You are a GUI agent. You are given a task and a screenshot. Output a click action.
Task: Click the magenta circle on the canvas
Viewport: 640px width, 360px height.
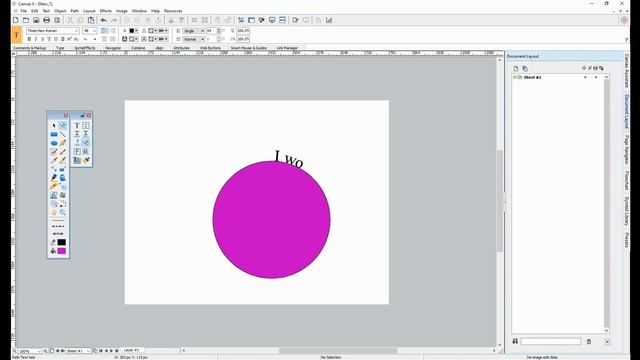click(271, 220)
